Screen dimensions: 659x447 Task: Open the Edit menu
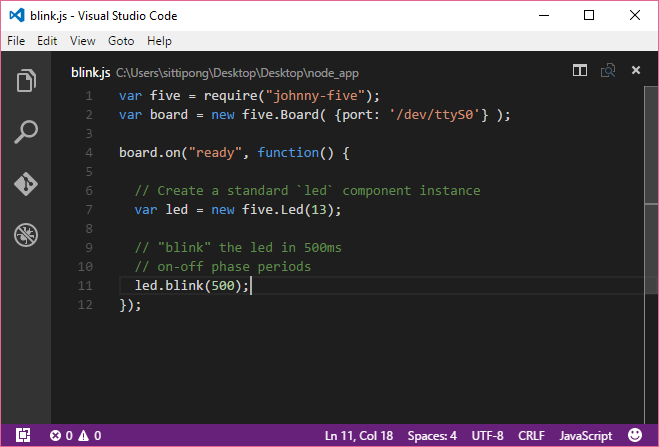point(47,41)
